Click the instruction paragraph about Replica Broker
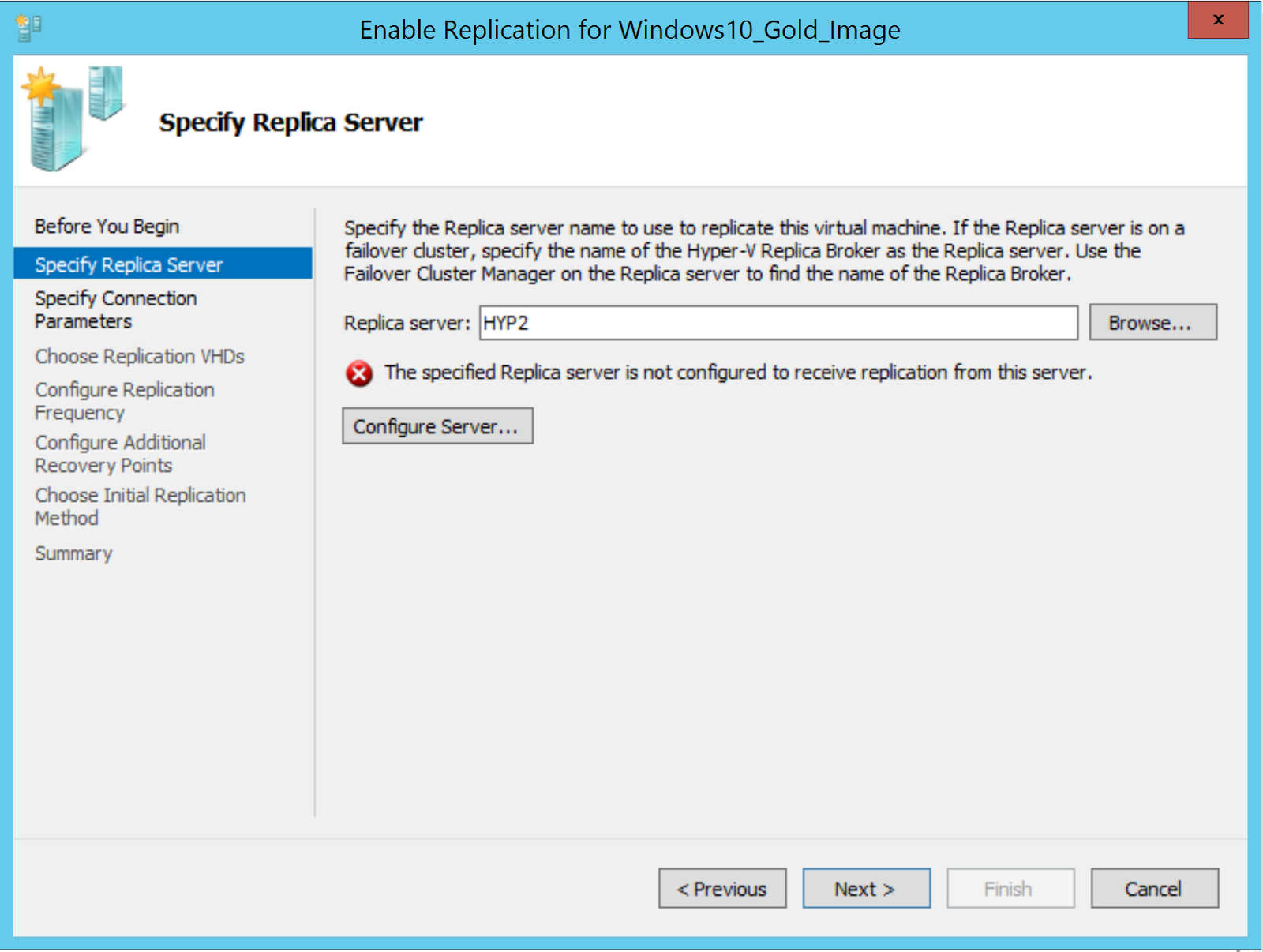Image resolution: width=1263 pixels, height=952 pixels. 764,251
